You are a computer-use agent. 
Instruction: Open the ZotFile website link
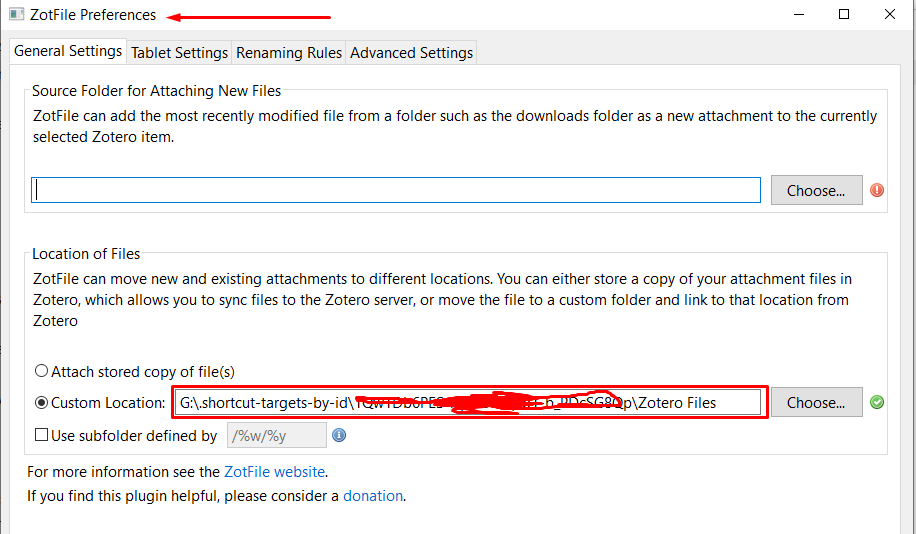[x=275, y=471]
